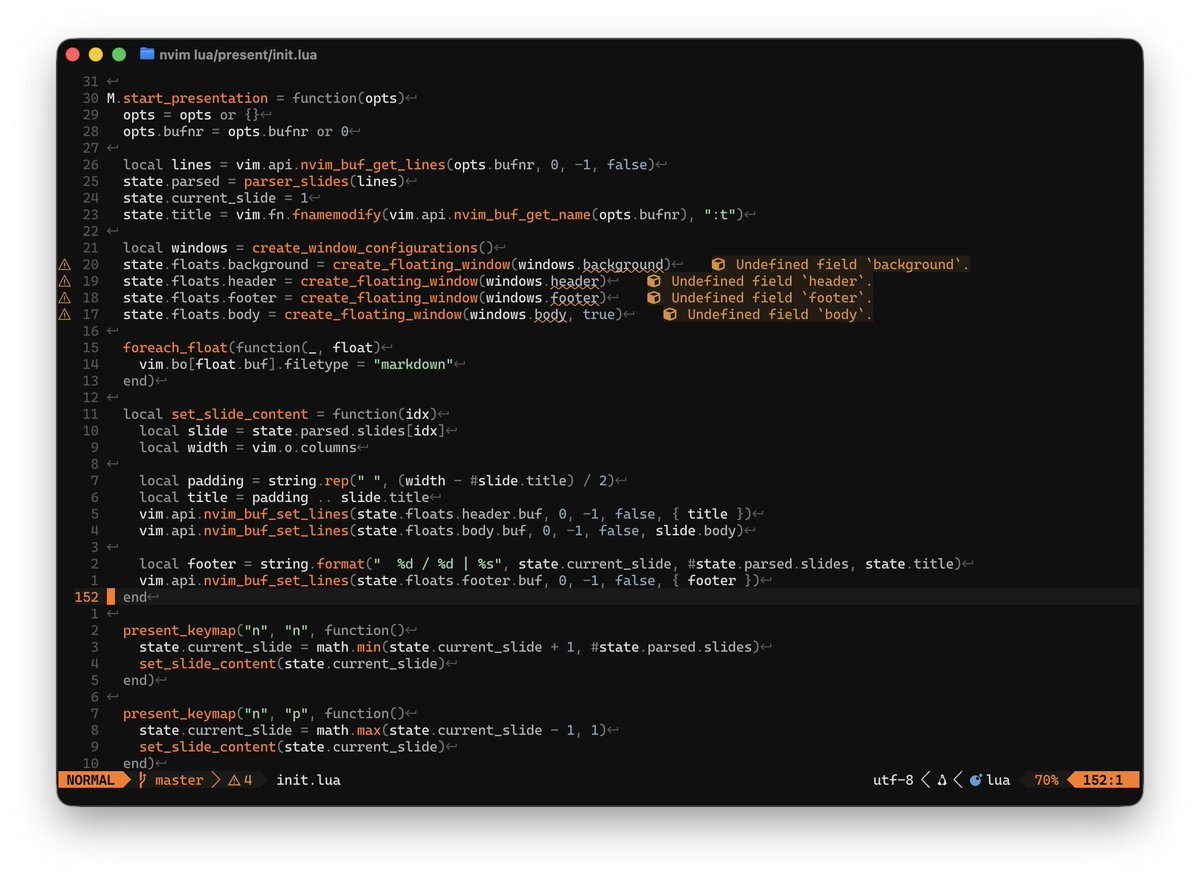
Task: Click init.lua filename in statusline
Action: tap(308, 780)
